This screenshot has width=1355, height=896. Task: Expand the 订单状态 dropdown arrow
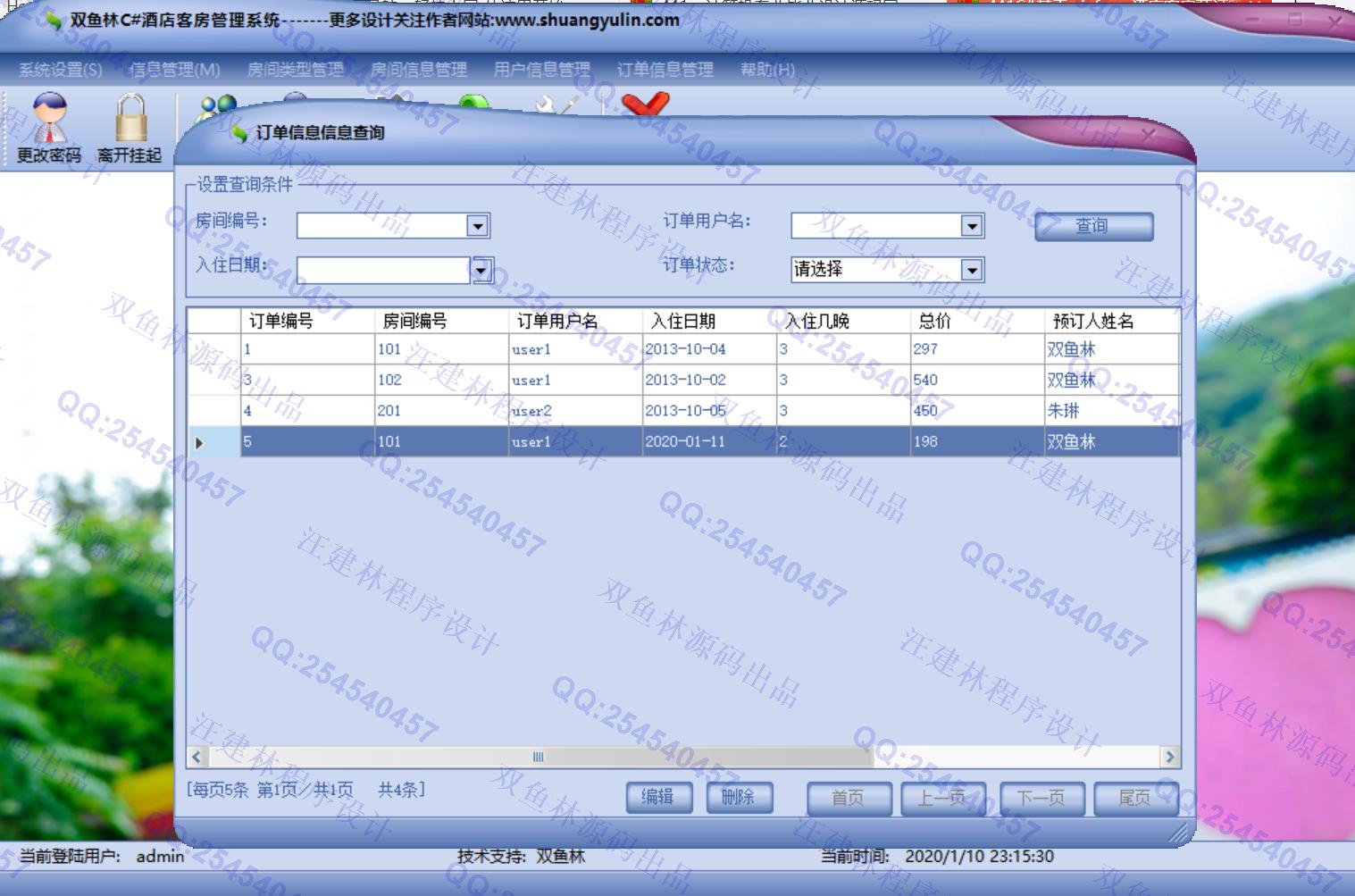972,270
